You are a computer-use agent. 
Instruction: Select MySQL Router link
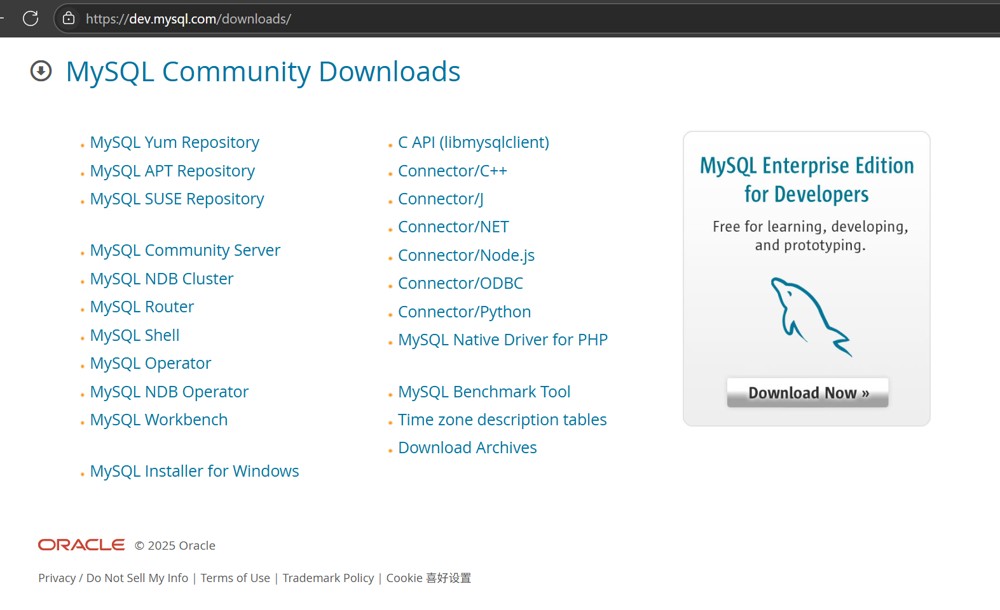(142, 307)
